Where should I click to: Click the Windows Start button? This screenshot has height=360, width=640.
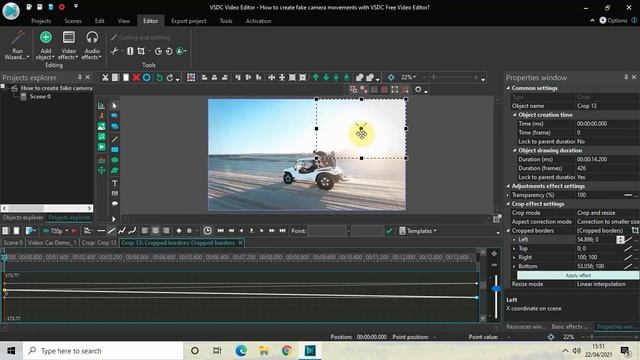click(11, 351)
